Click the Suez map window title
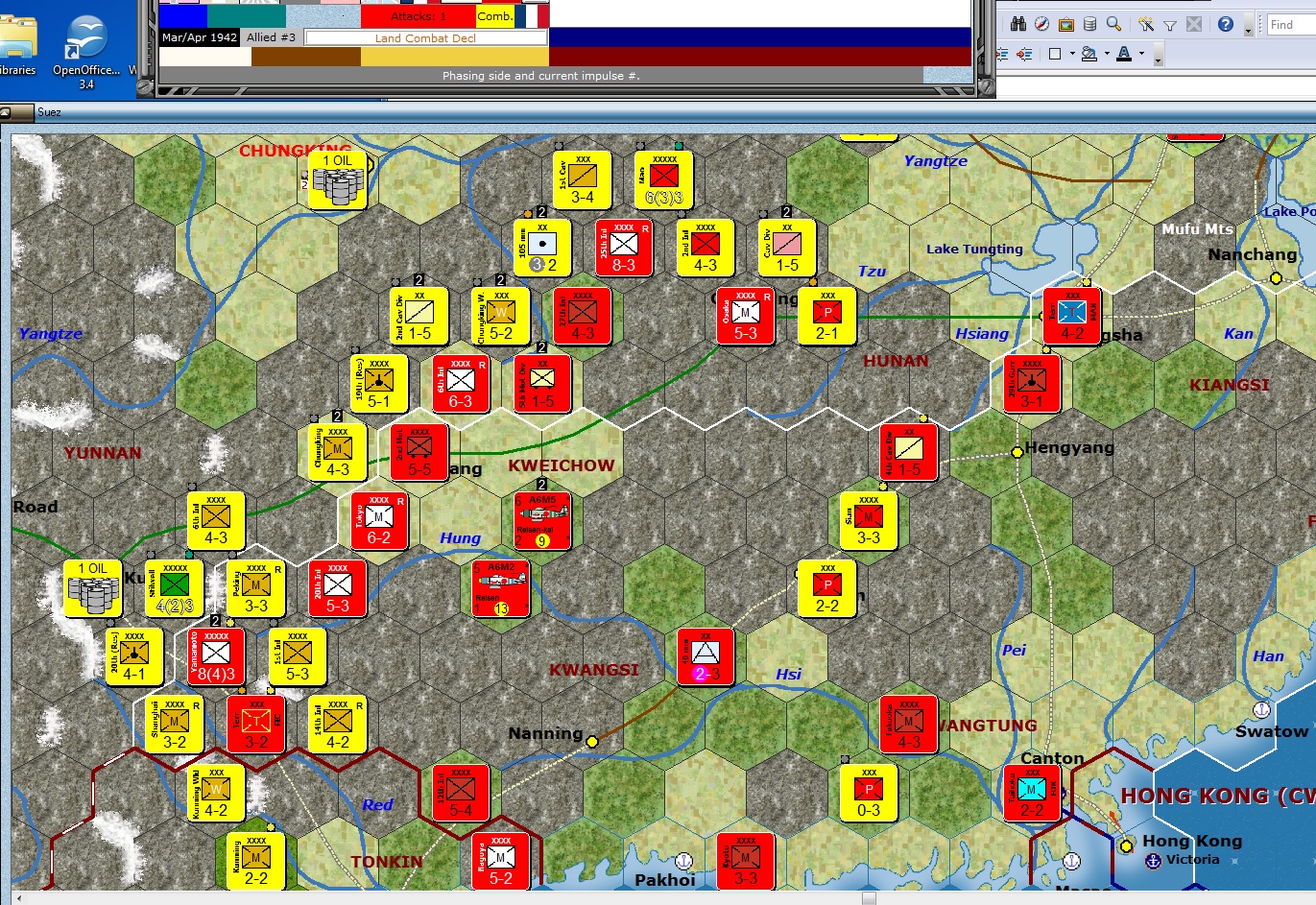Image resolution: width=1316 pixels, height=905 pixels. [49, 112]
